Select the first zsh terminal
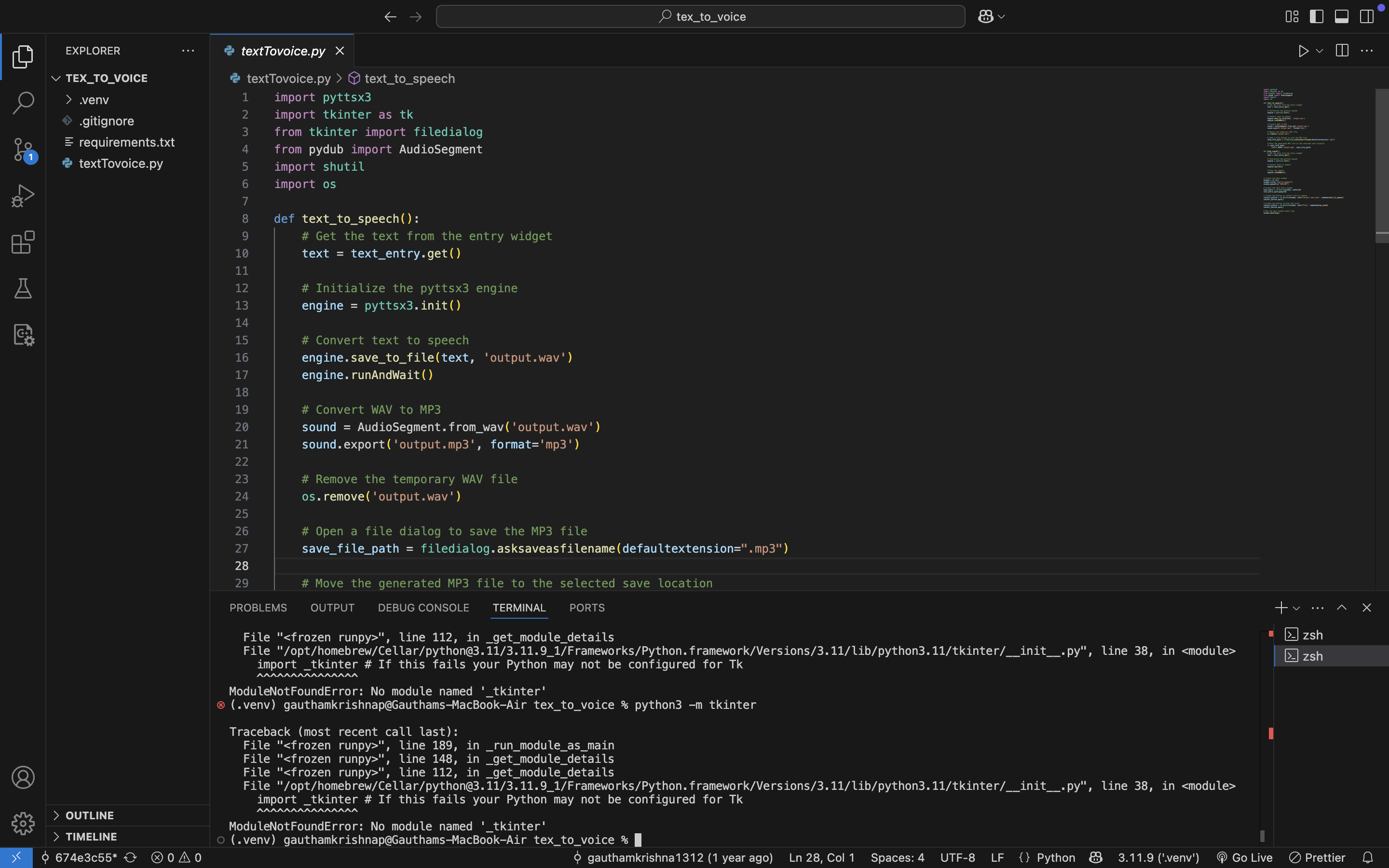Image resolution: width=1389 pixels, height=868 pixels. (x=1332, y=635)
